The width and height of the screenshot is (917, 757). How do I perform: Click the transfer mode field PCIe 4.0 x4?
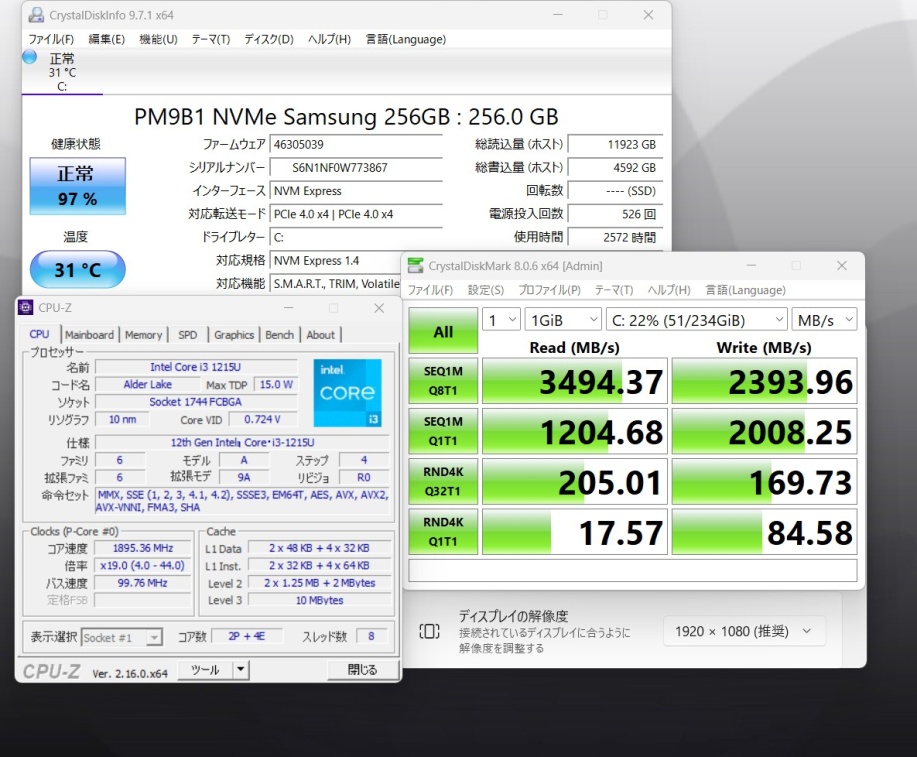356,214
